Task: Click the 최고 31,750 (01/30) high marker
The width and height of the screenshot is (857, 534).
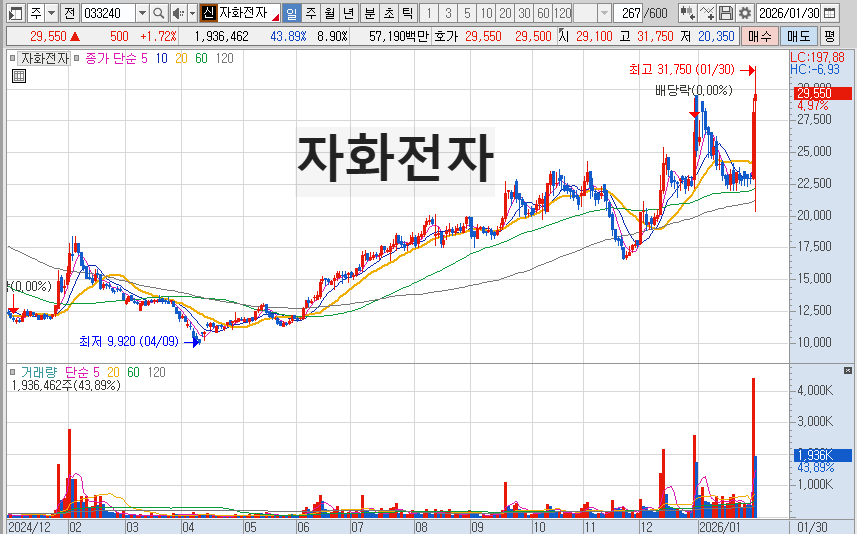Action: click(x=681, y=69)
